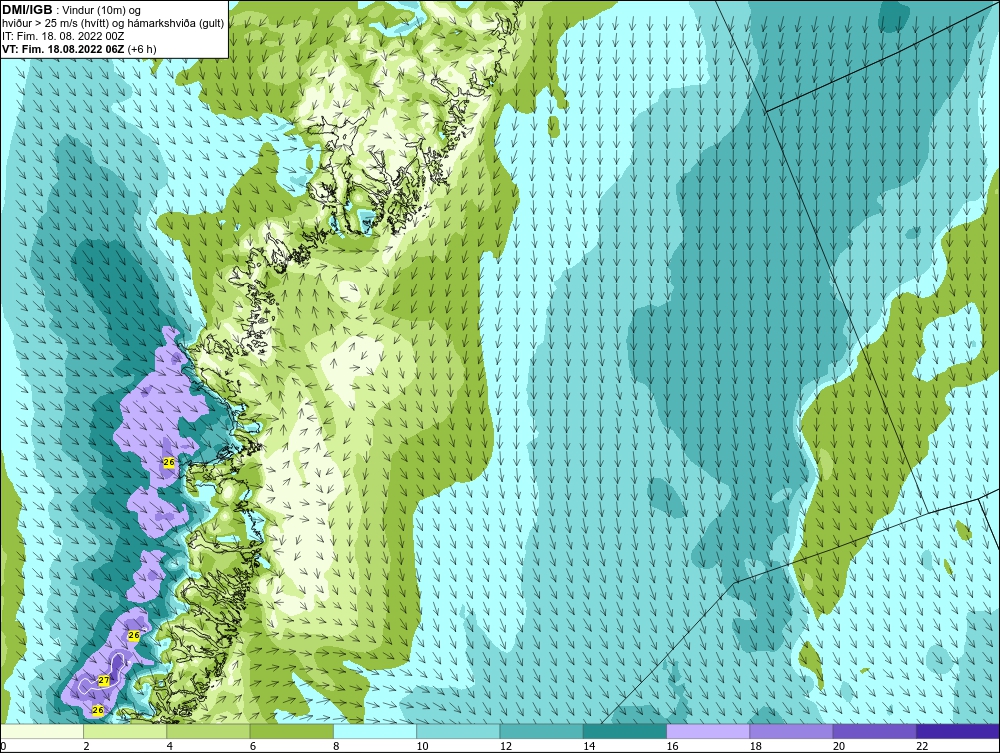Screen dimensions: 1000x753
Task: Select the pale cyan 8–10 m/s legend swatch
Action: tap(375, 731)
